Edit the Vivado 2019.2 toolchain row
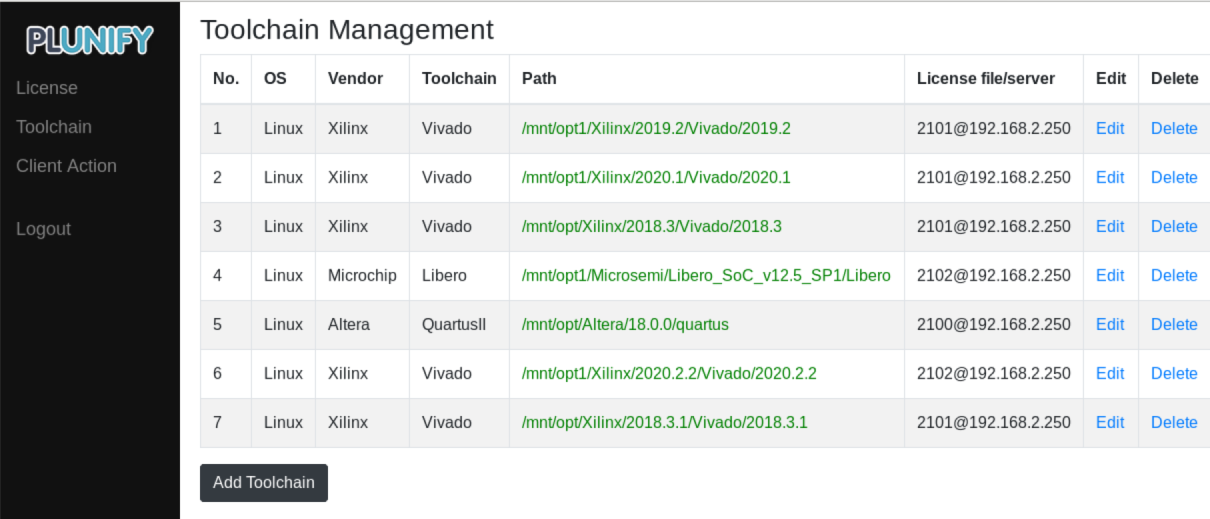The image size is (1210, 519). [x=1110, y=128]
